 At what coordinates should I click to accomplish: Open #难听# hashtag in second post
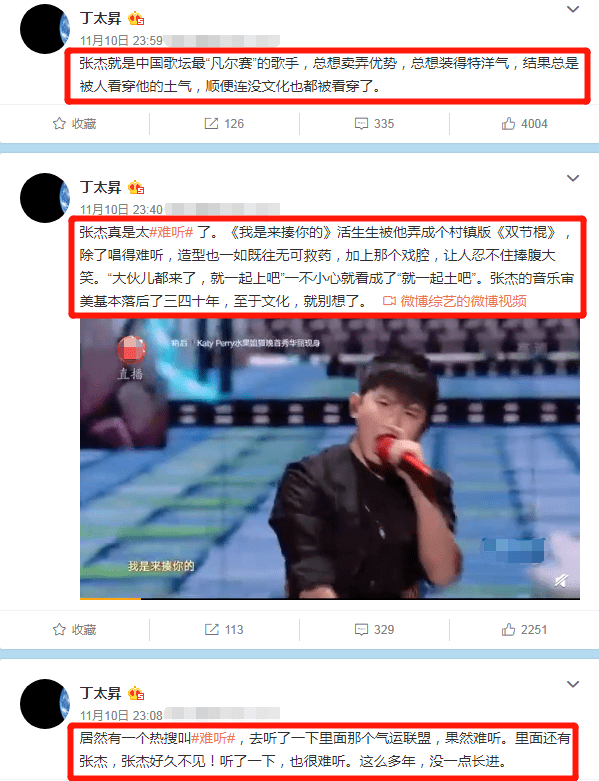click(171, 232)
